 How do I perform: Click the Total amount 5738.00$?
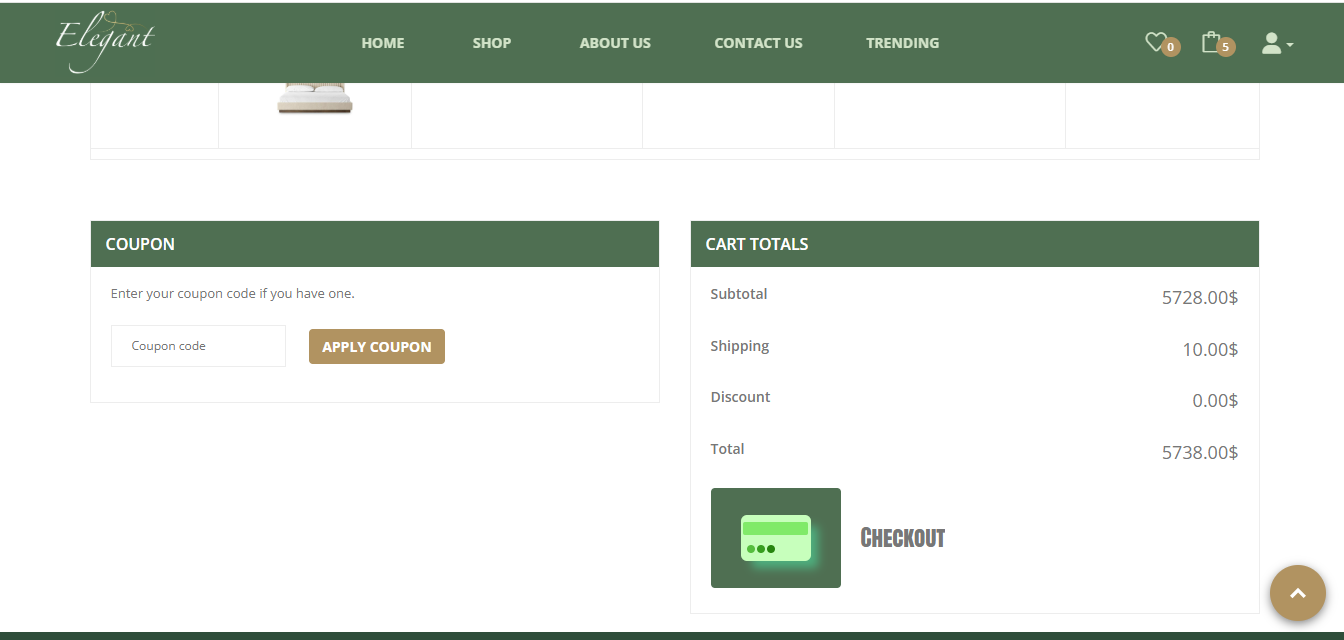(x=1199, y=453)
